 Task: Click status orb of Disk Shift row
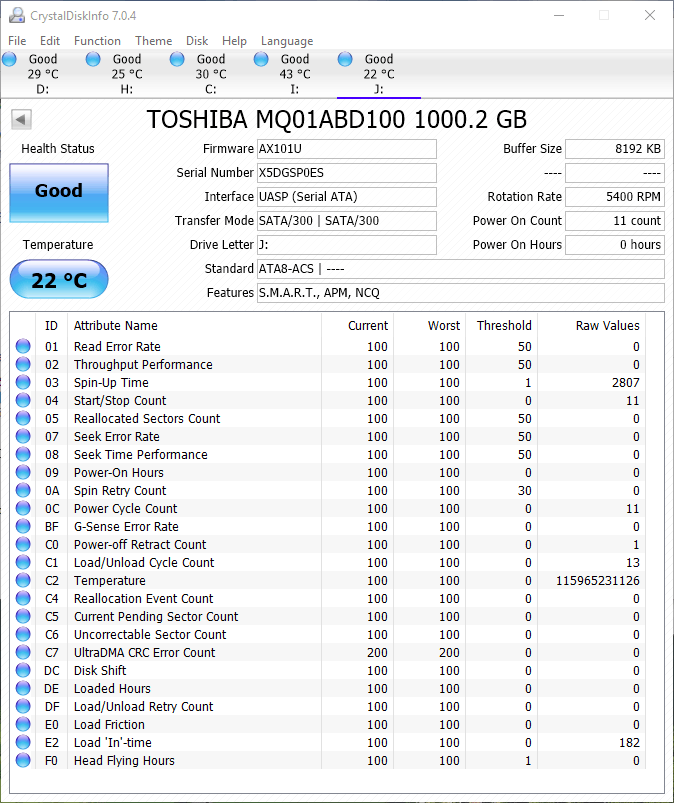click(x=23, y=670)
